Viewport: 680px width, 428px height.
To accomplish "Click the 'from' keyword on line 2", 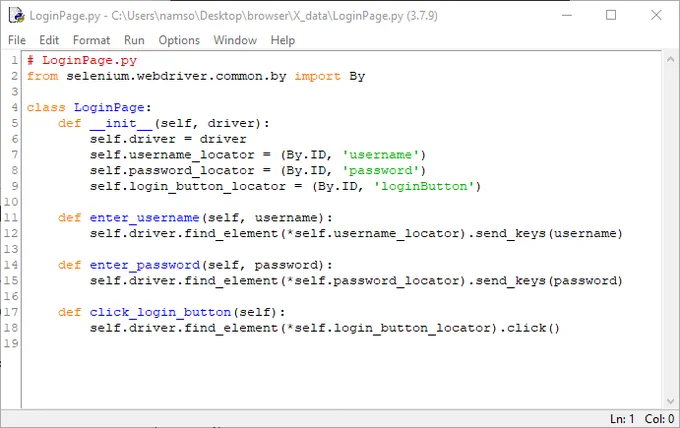I will click(x=42, y=76).
